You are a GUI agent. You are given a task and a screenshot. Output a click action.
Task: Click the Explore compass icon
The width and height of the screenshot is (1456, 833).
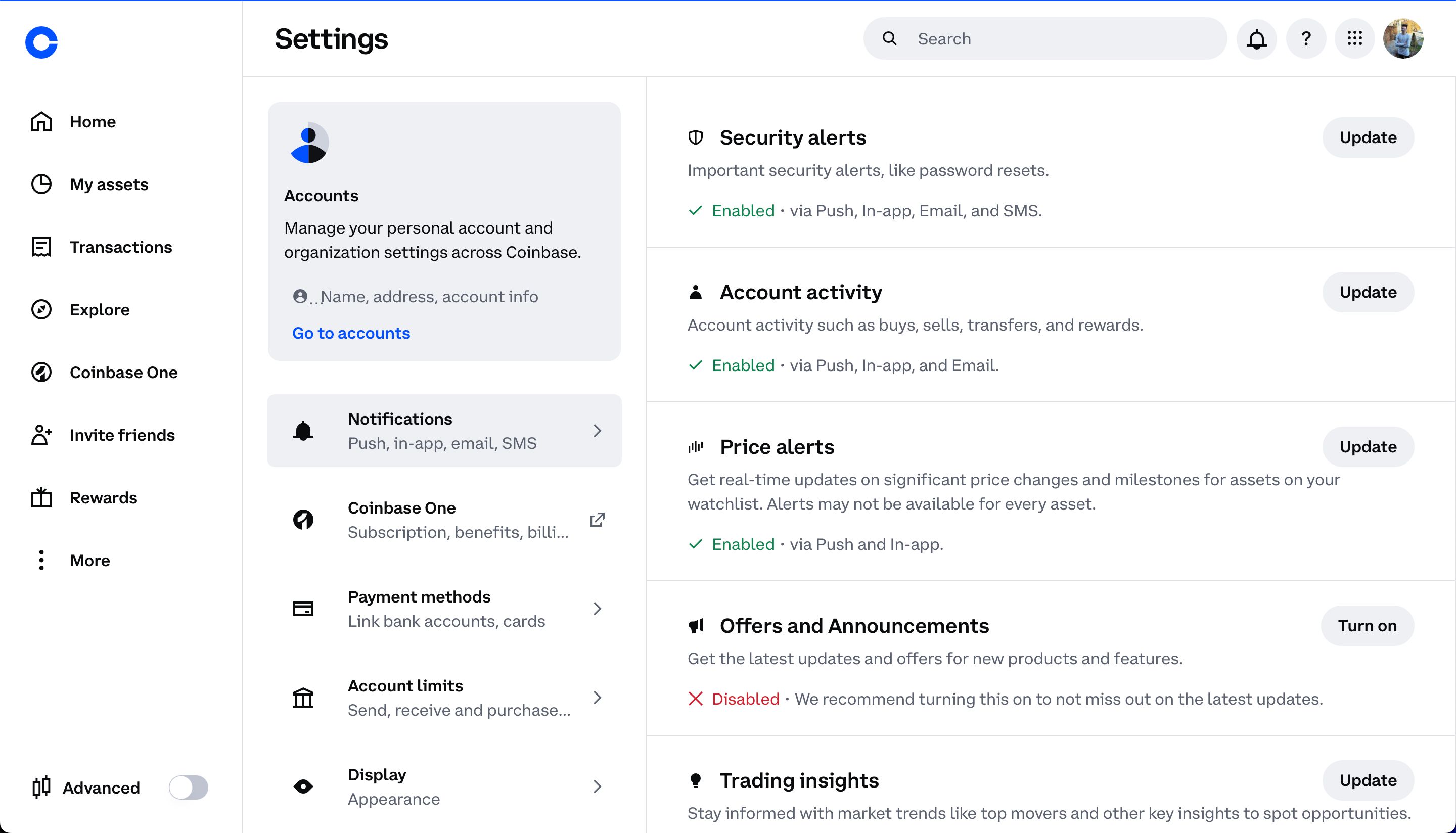pos(41,309)
